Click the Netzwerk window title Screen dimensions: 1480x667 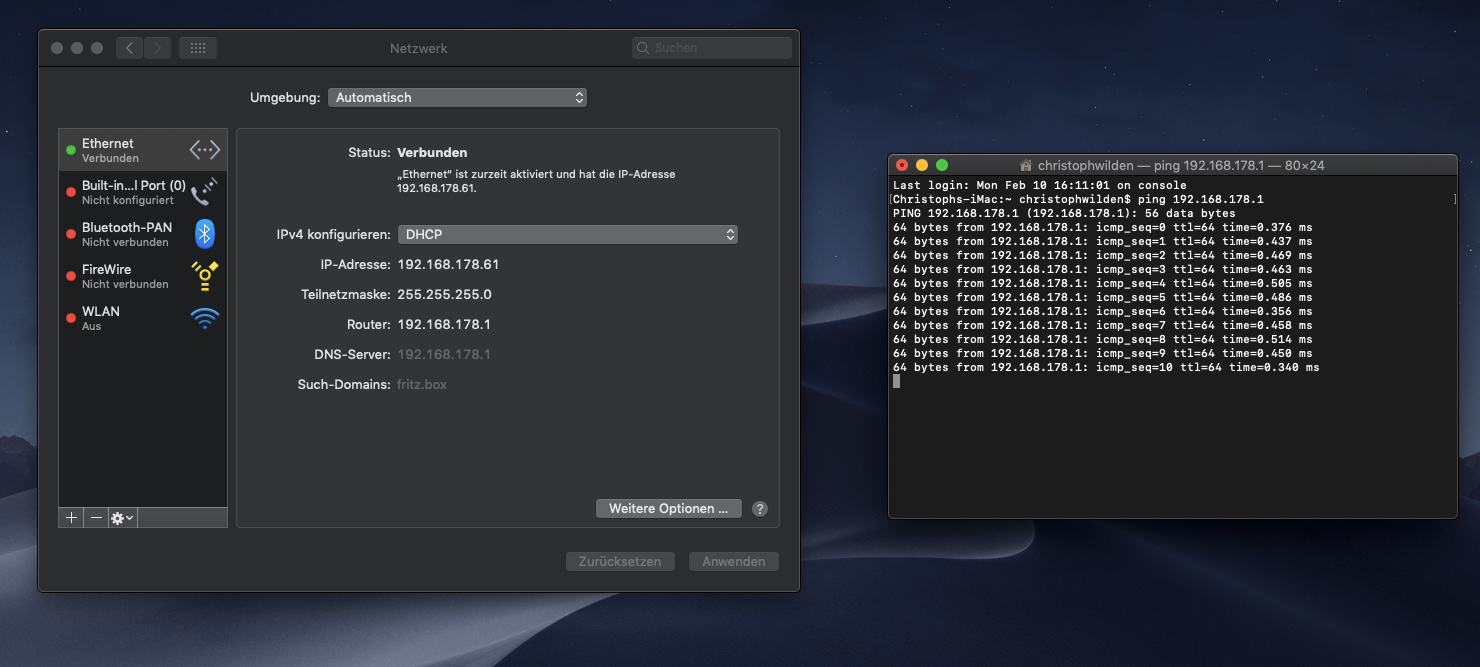419,48
